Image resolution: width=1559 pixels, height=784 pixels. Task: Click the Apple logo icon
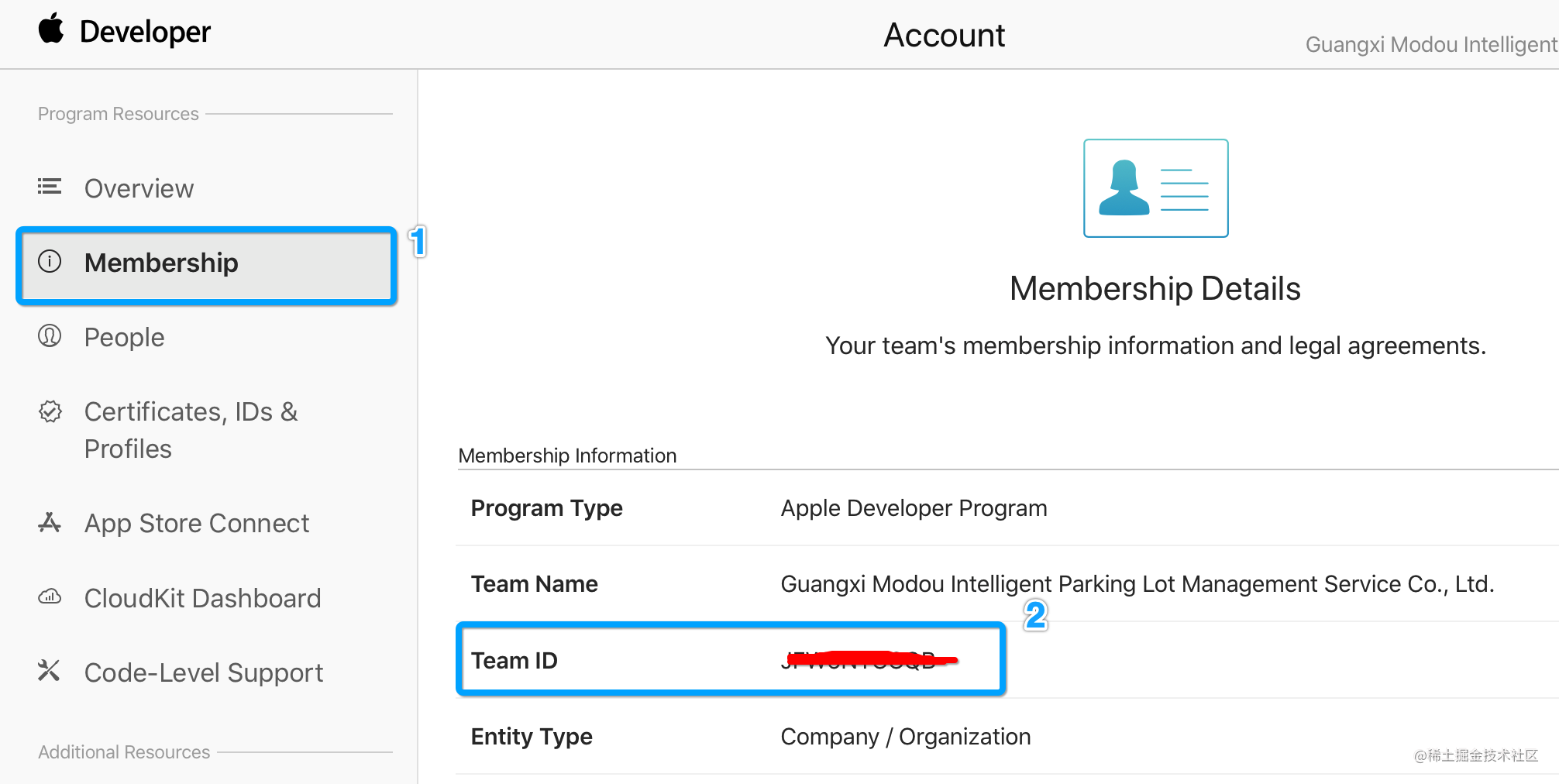click(51, 29)
